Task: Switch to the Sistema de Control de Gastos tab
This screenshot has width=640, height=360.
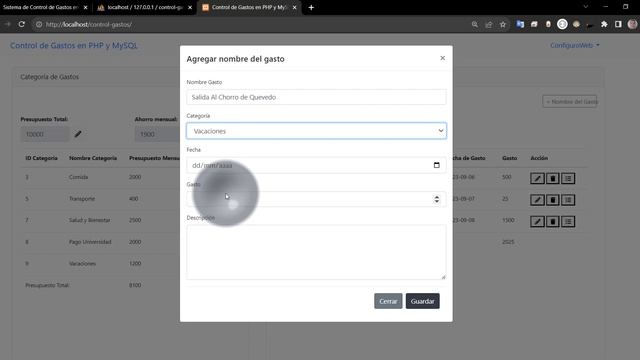Action: click(40, 7)
